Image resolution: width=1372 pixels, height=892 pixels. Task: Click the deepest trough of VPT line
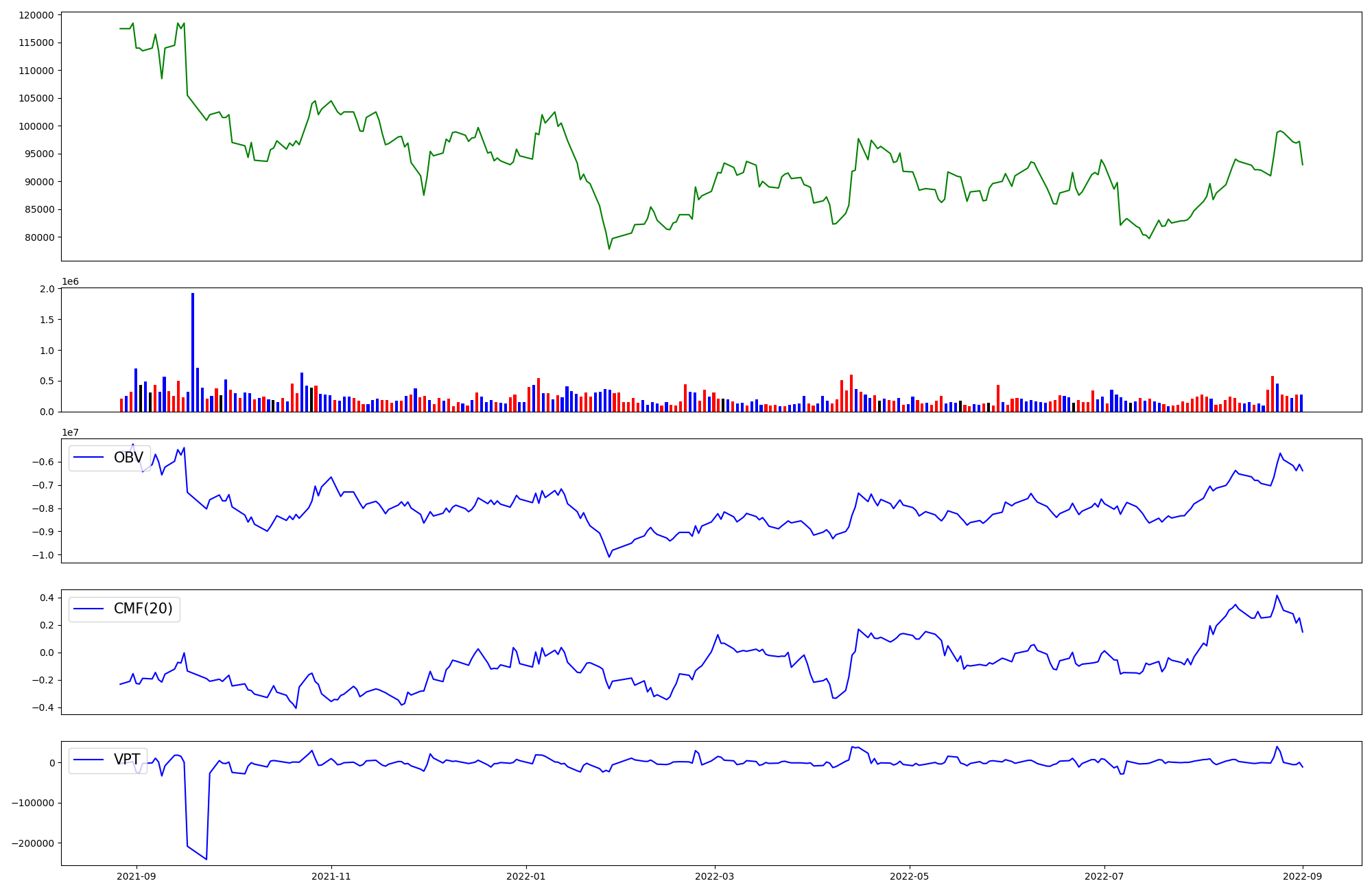click(x=206, y=859)
